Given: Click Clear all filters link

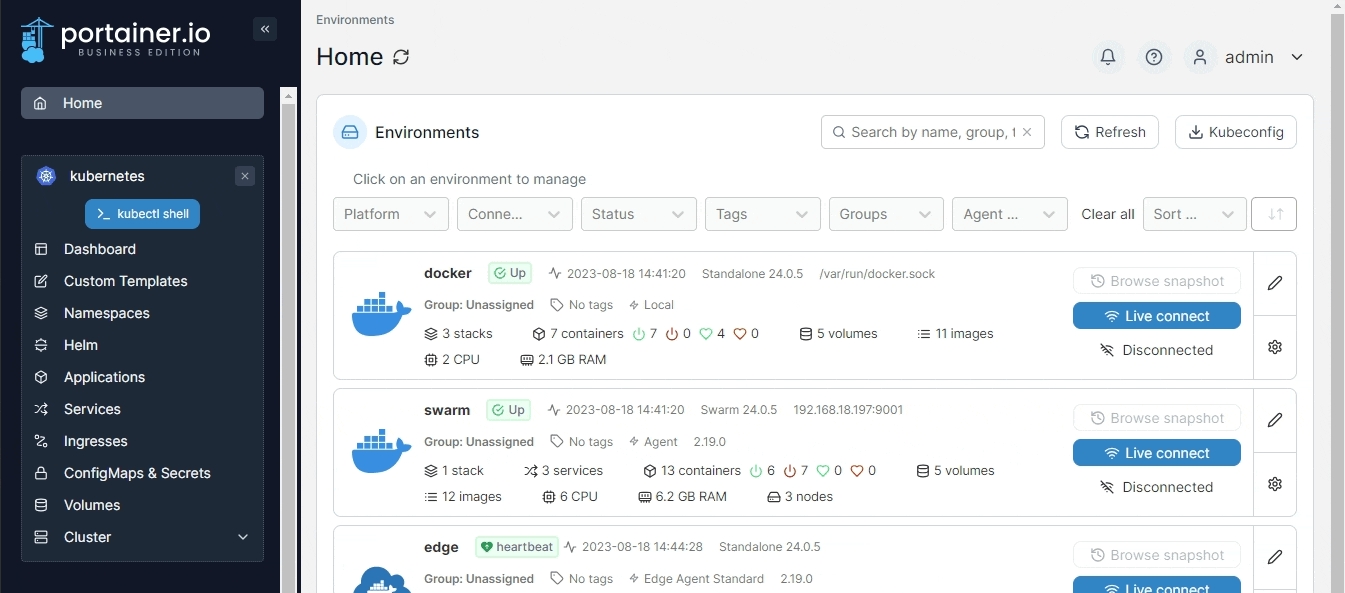Looking at the screenshot, I should pyautogui.click(x=1107, y=214).
